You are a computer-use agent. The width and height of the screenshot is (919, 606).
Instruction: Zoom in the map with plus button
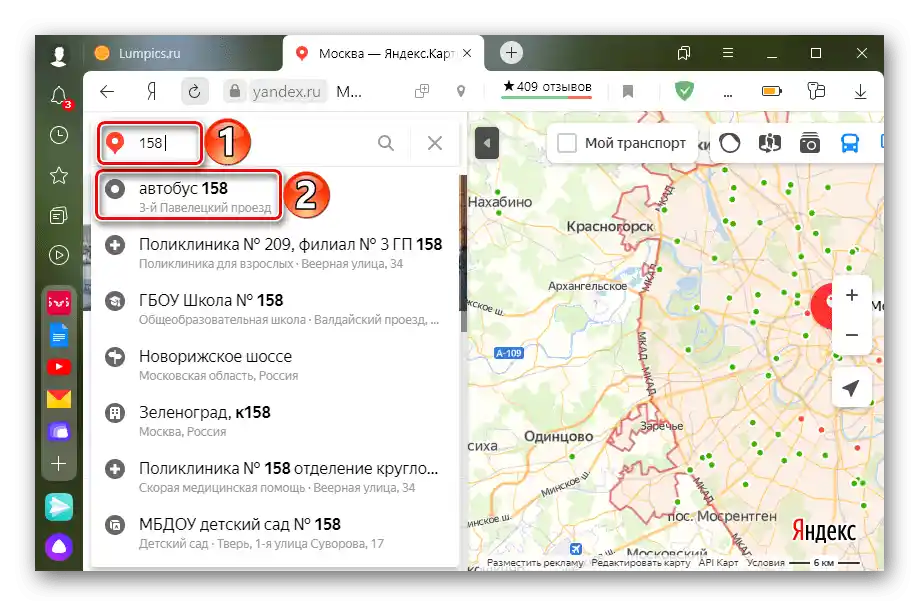tap(852, 295)
